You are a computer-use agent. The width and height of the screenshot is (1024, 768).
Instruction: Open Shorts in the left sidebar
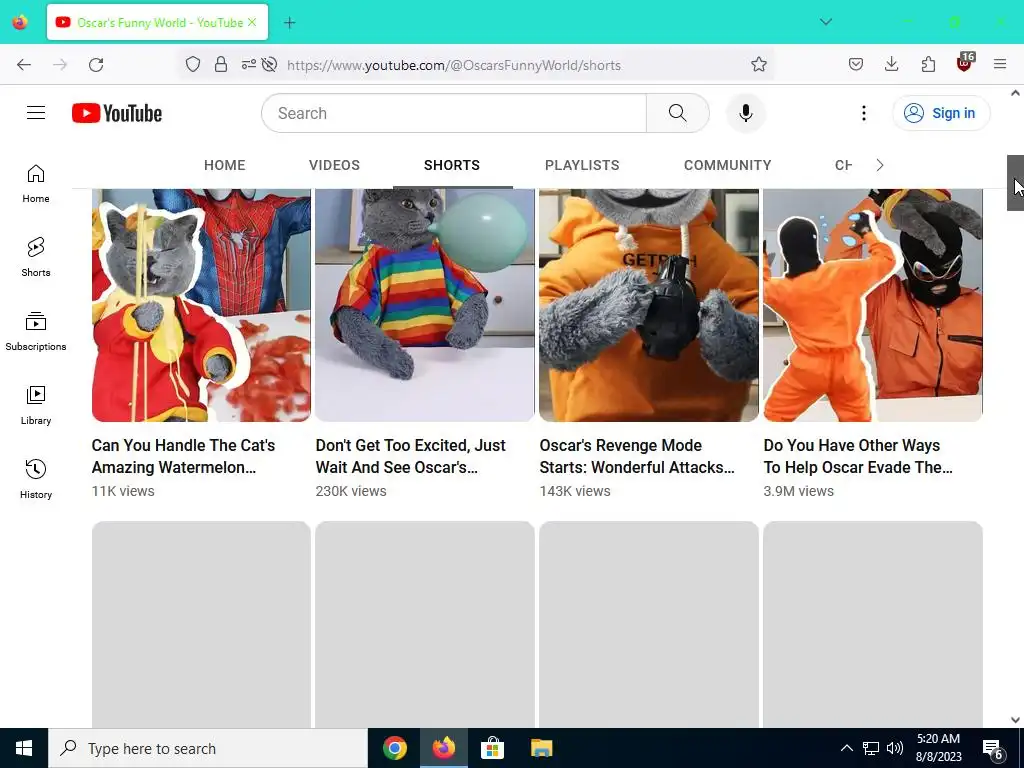tap(36, 257)
